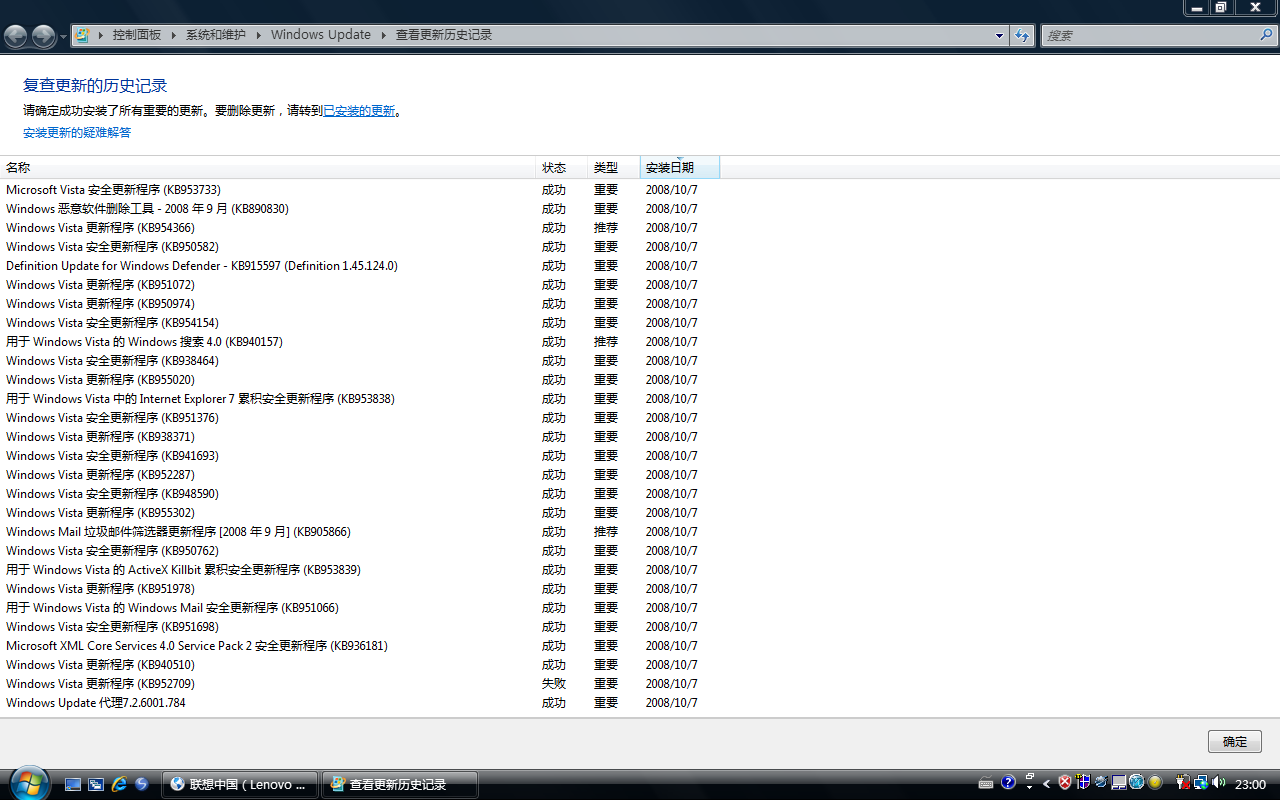
Task: Refresh the page with the refresh button
Action: 1021,36
